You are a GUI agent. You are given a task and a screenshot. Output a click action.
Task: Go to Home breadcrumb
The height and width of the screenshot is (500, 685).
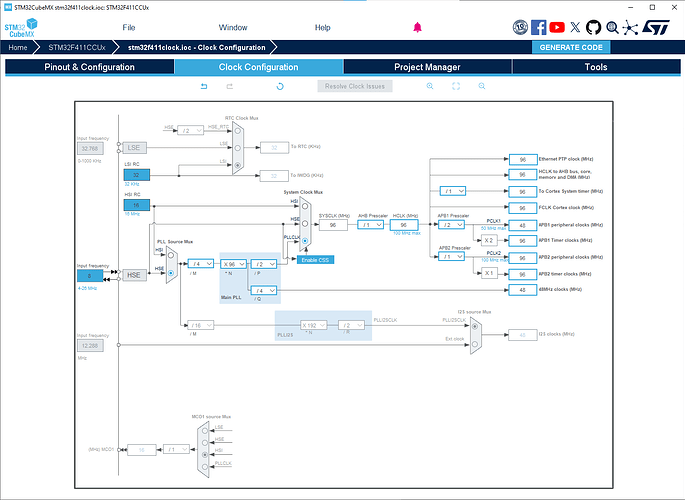(x=18, y=47)
